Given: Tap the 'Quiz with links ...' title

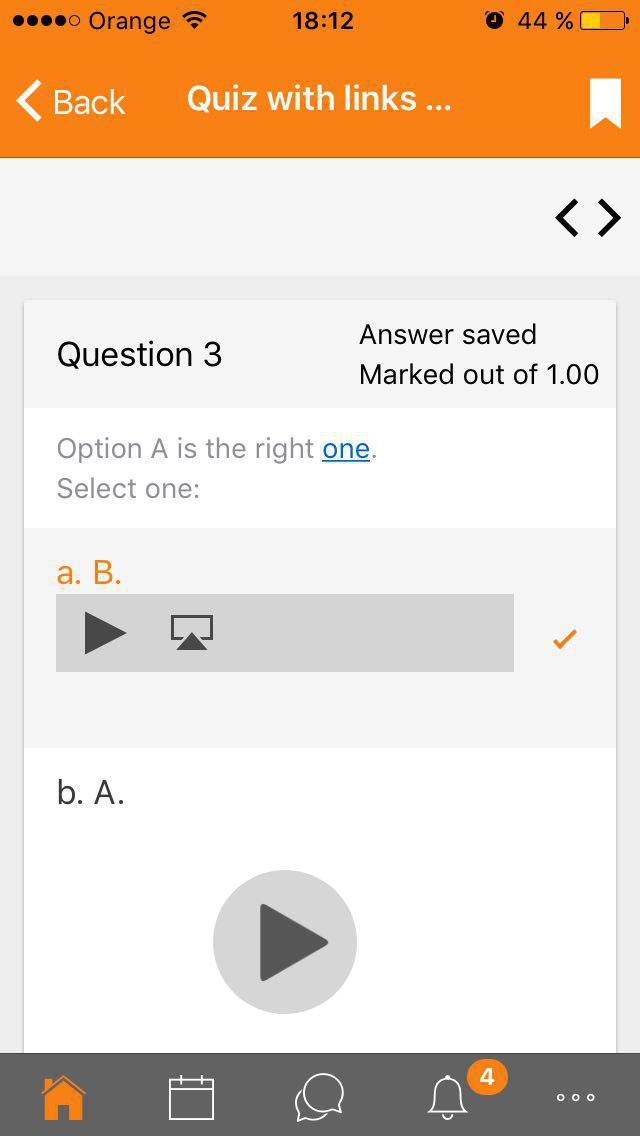Looking at the screenshot, I should point(320,99).
